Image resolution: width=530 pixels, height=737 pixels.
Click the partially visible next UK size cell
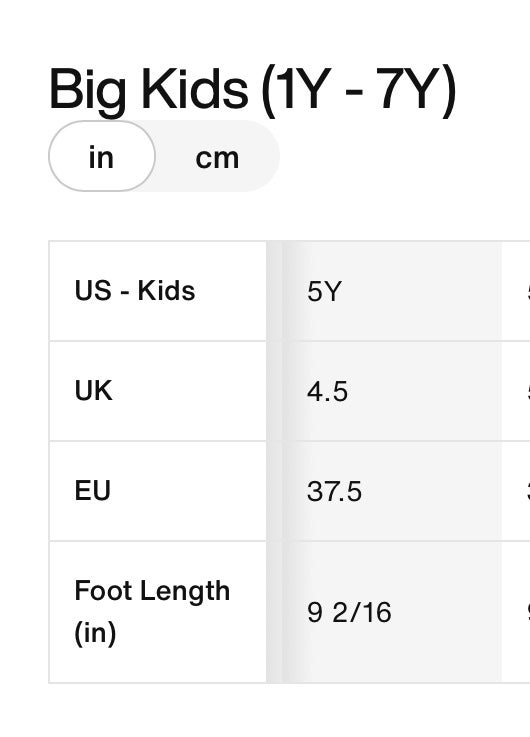click(x=516, y=391)
